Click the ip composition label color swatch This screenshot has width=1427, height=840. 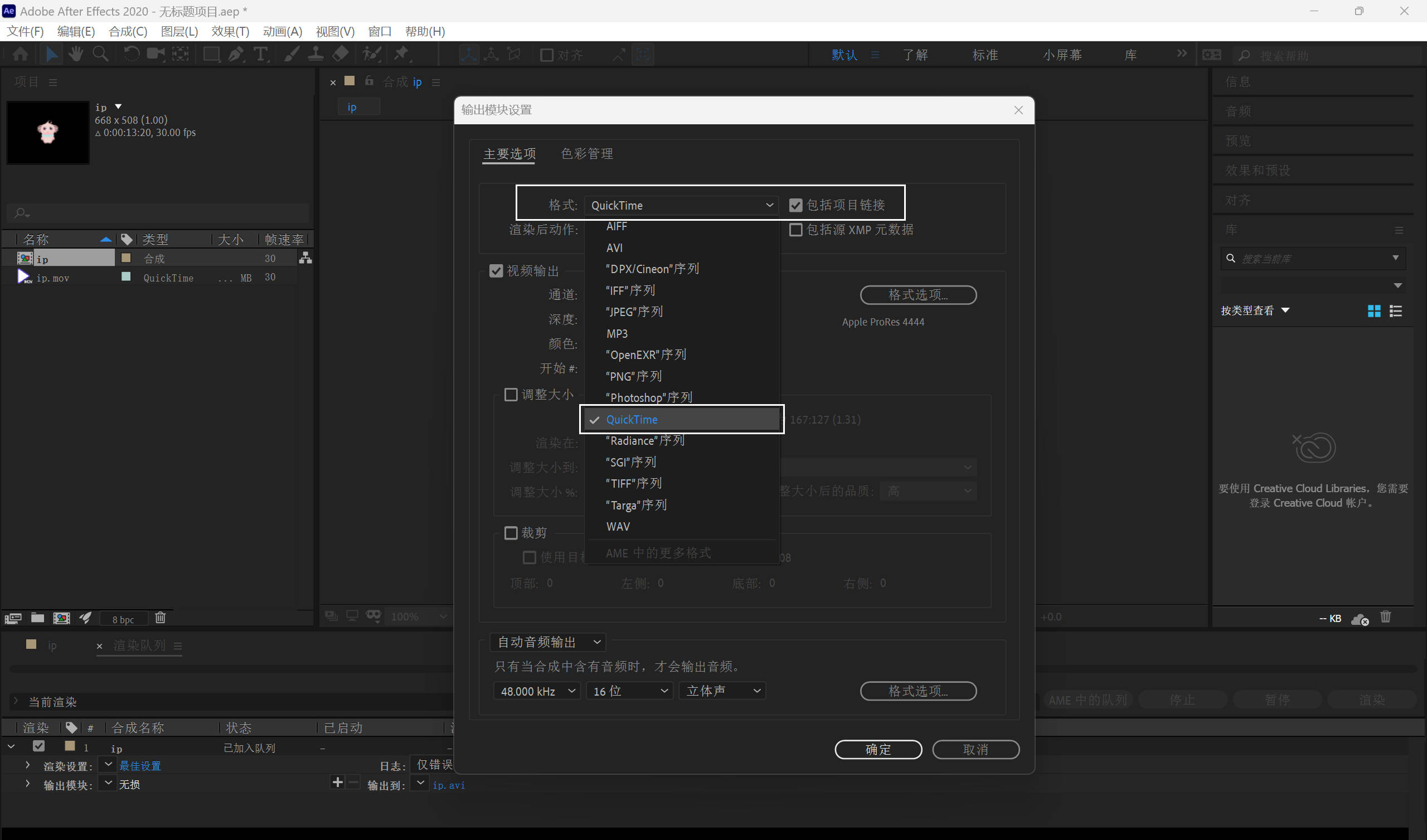[x=127, y=258]
